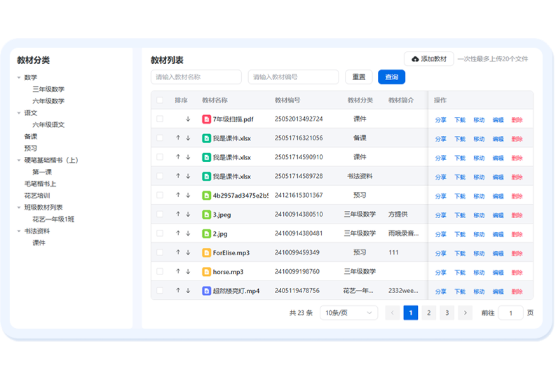The image size is (555, 380).
Task: Click the green image icon of 3.jpeg
Action: pos(206,214)
